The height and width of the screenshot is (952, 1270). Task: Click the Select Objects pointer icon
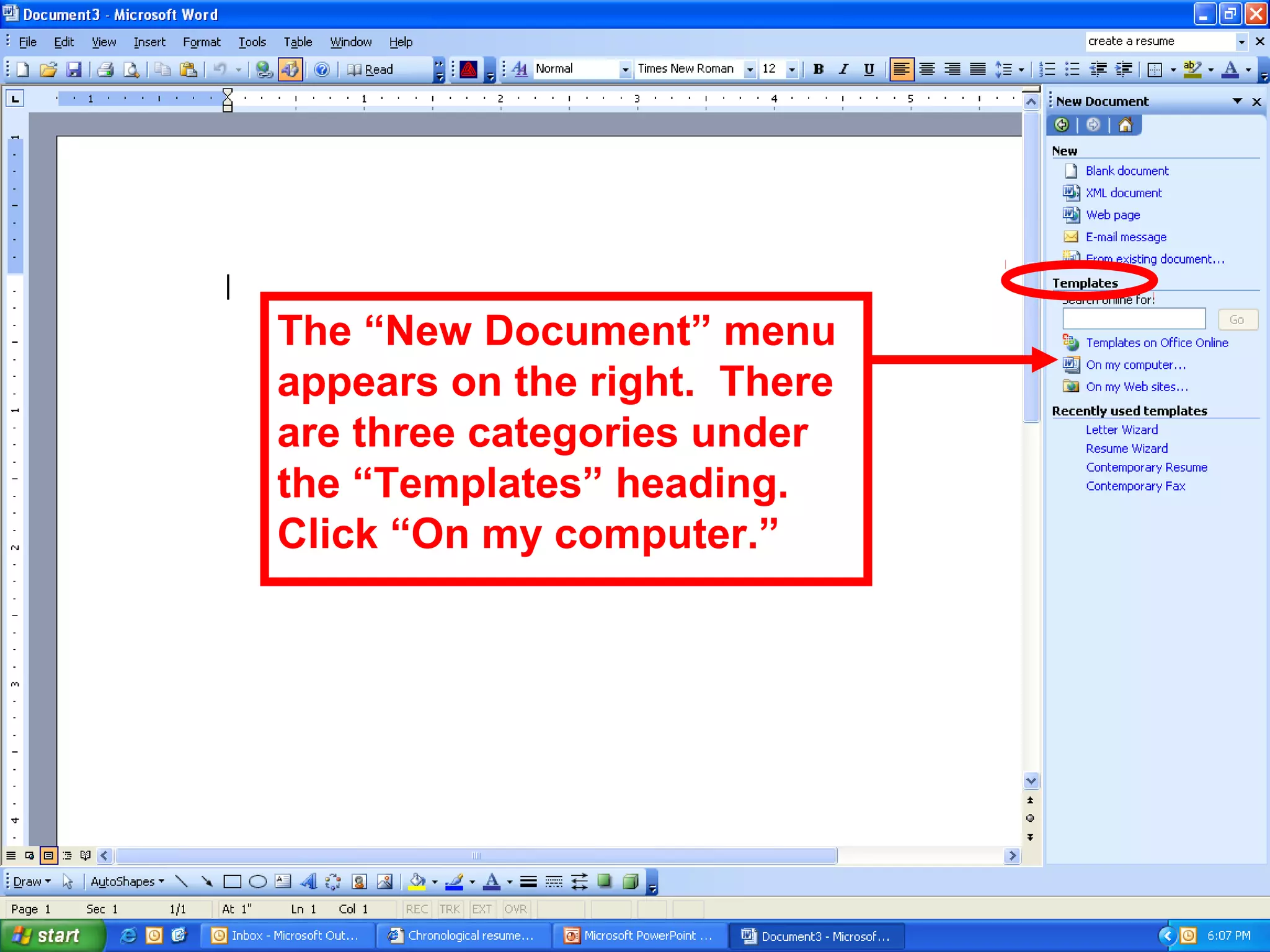tap(68, 881)
